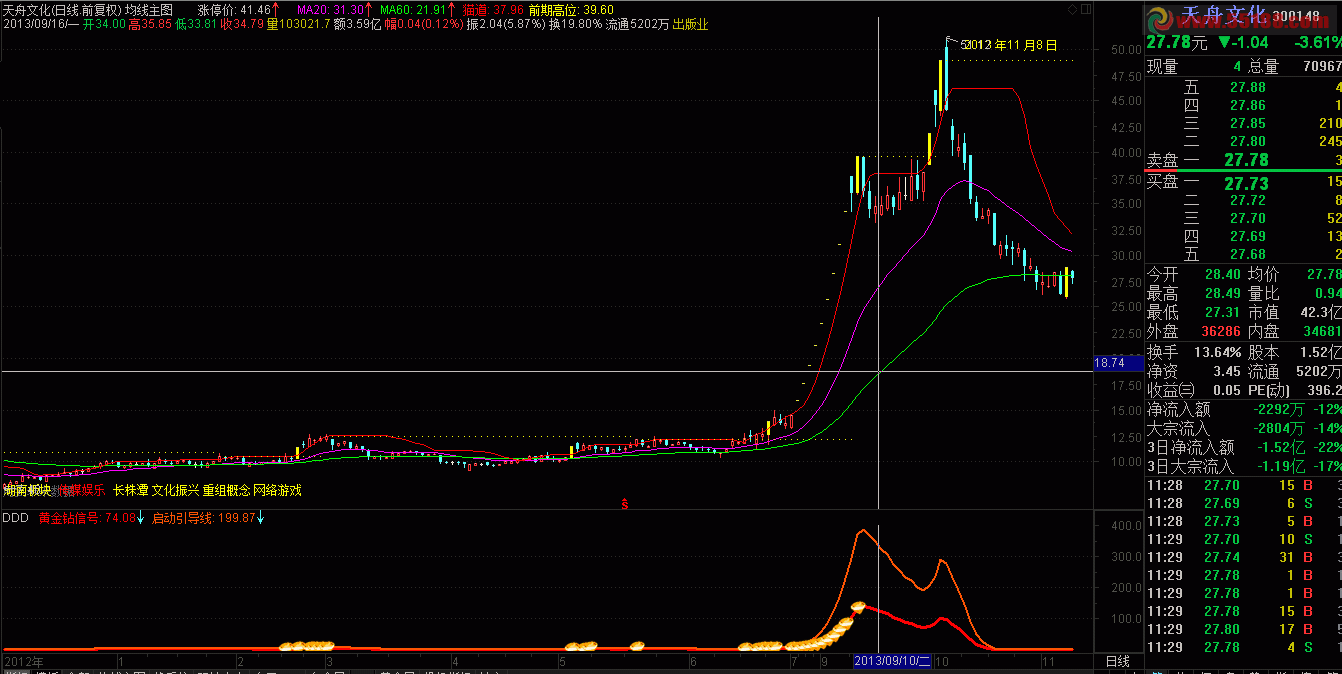1342x674 pixels.
Task: Click the 买盘 label
Action: pyautogui.click(x=1164, y=182)
